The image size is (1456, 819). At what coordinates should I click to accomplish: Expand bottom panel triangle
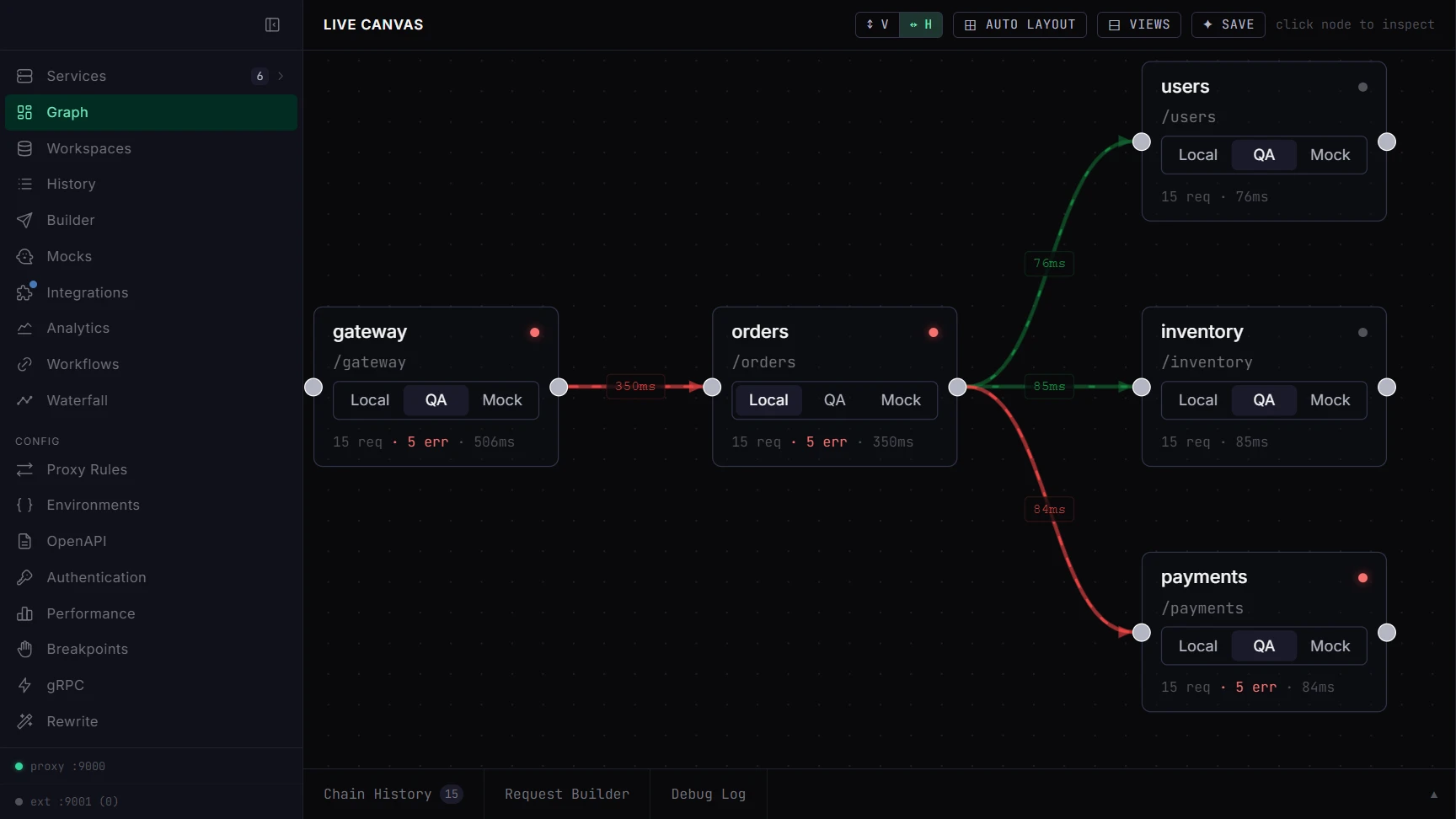coord(1433,795)
